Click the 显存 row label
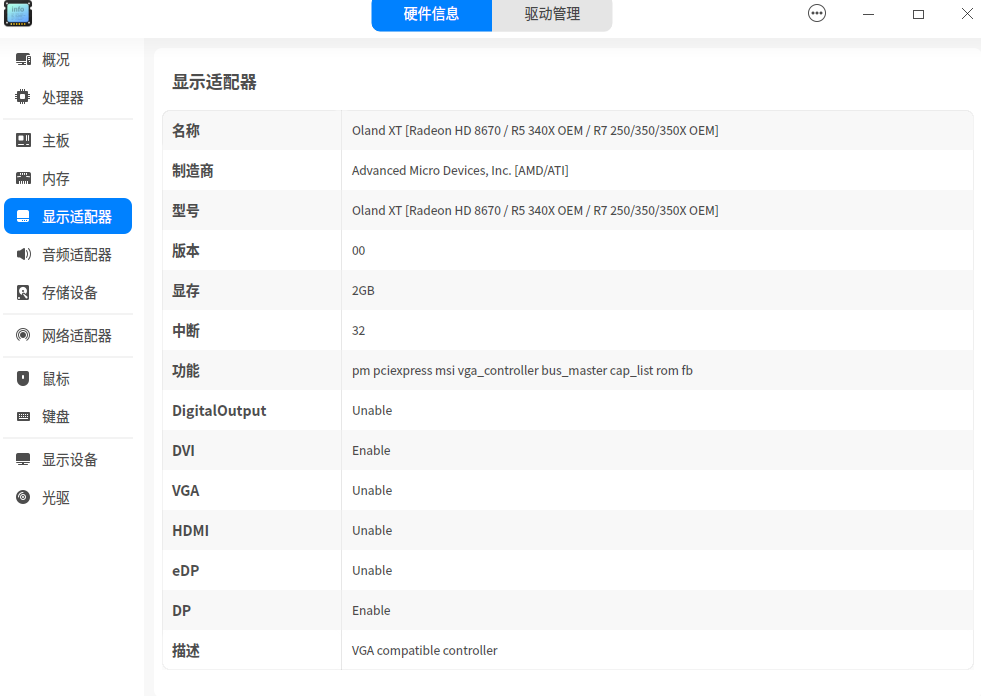This screenshot has height=696, width=981. pyautogui.click(x=186, y=290)
